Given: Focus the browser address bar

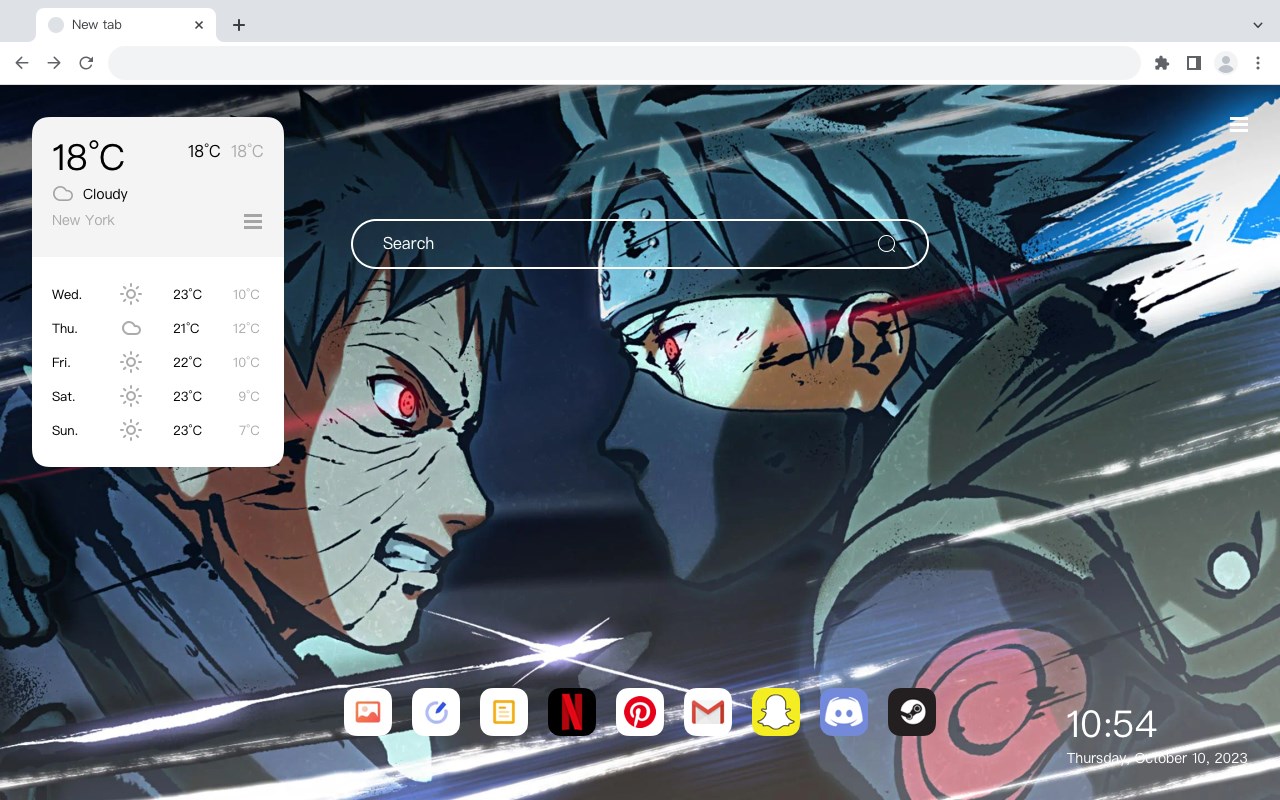Looking at the screenshot, I should [x=624, y=63].
